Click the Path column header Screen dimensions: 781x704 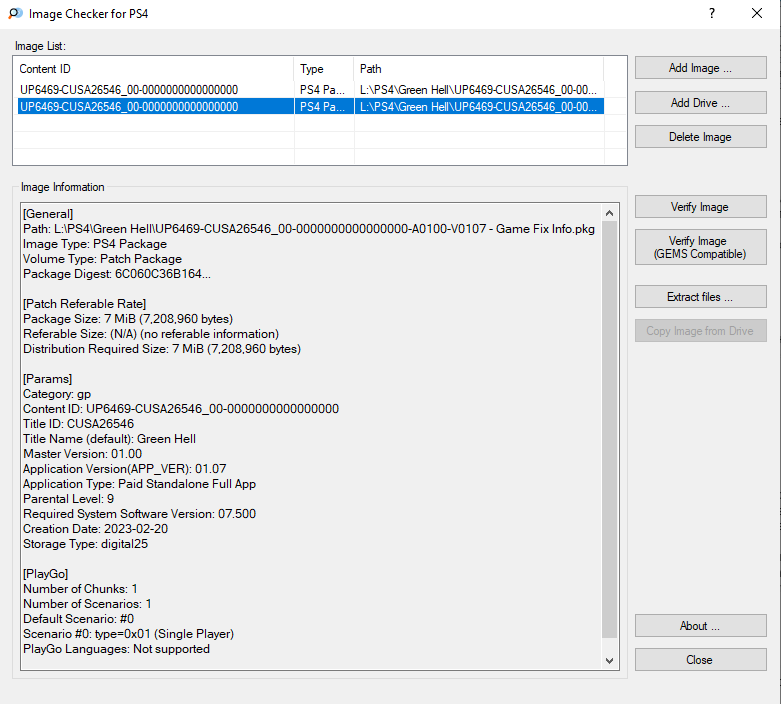pyautogui.click(x=480, y=69)
